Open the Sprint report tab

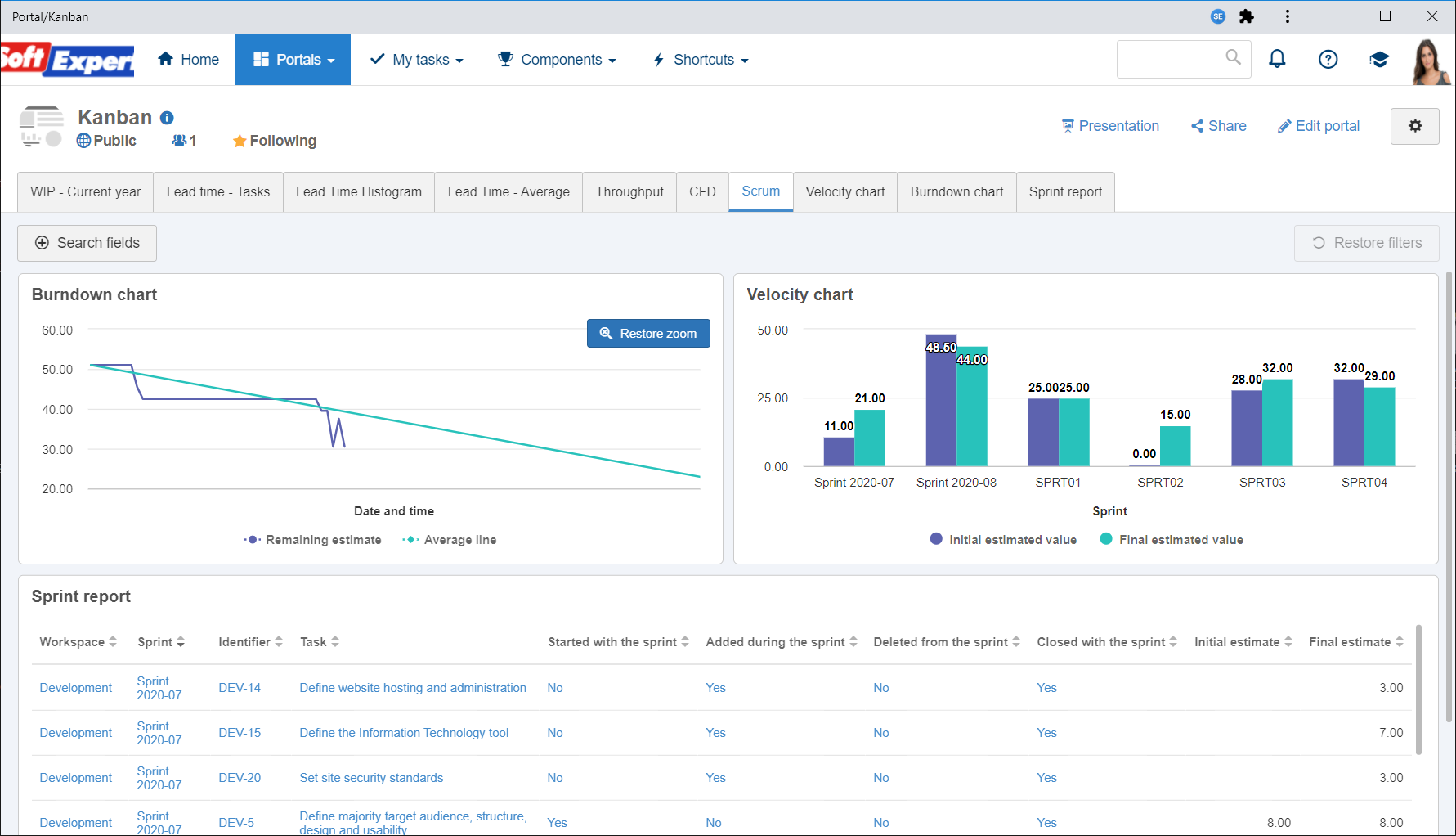point(1065,192)
